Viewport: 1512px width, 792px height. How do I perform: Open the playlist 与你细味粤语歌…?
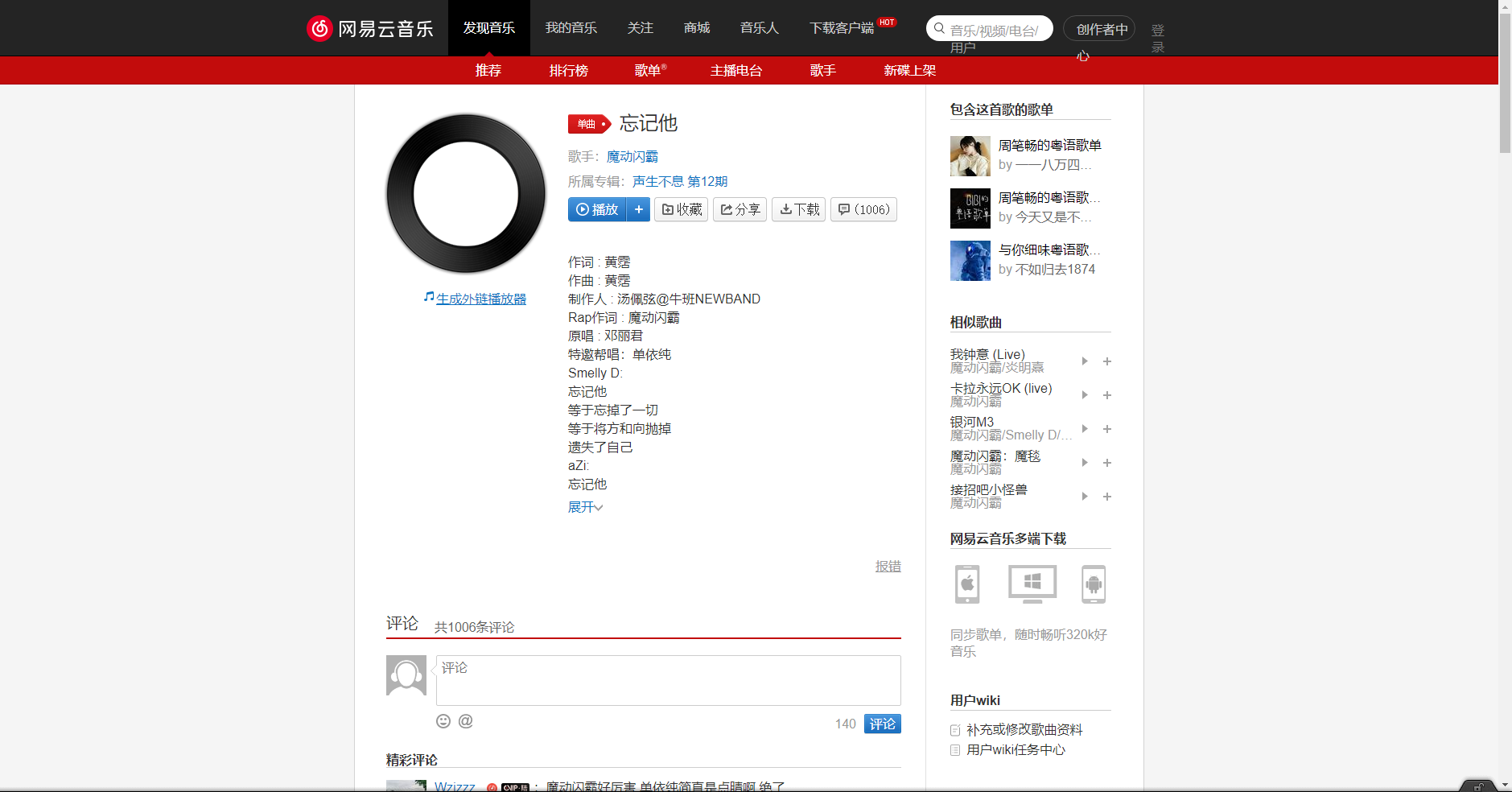(1049, 250)
